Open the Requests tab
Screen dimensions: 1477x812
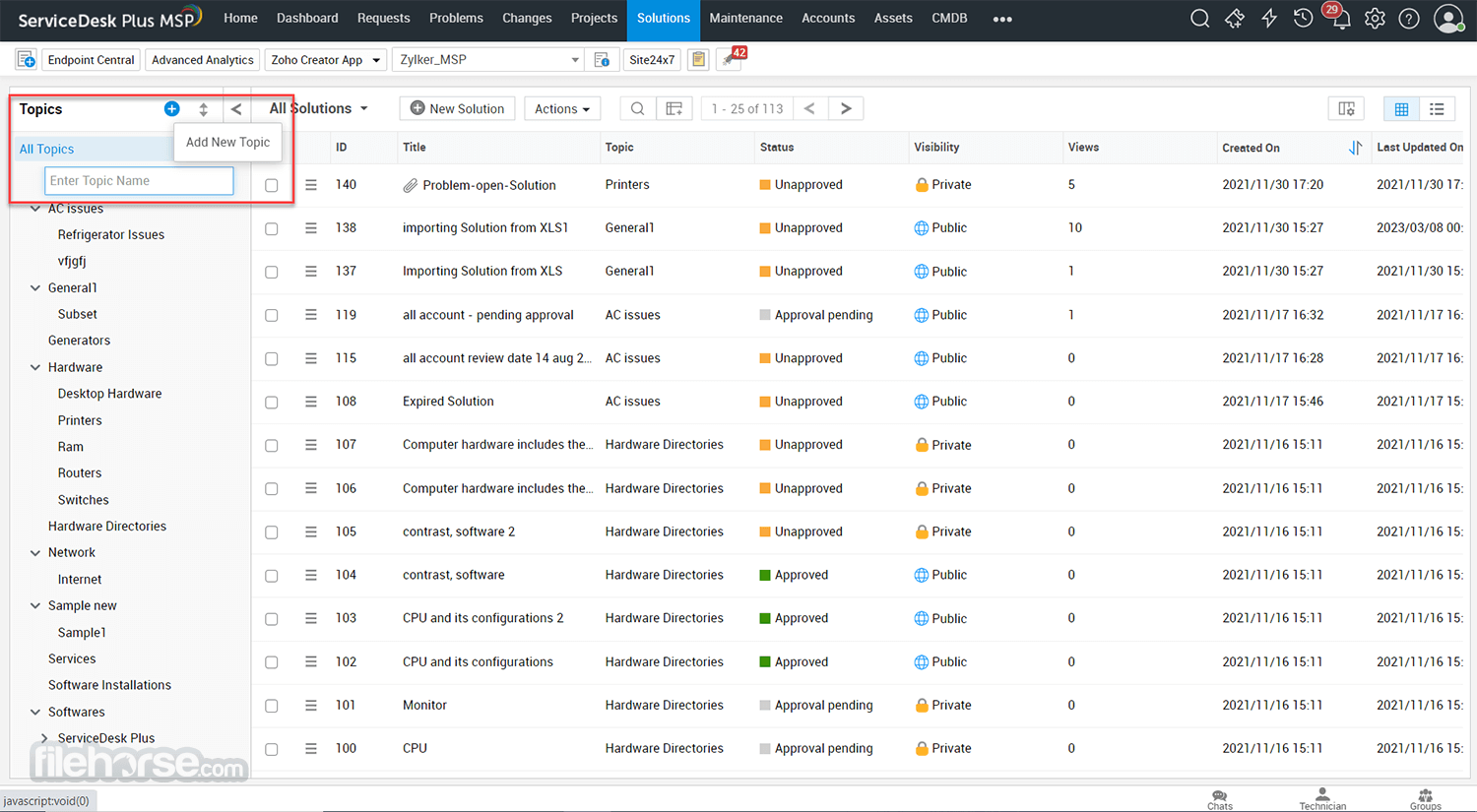[x=383, y=19]
